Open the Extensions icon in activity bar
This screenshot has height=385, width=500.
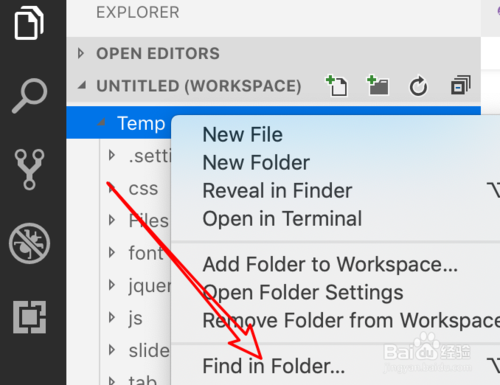click(x=29, y=317)
